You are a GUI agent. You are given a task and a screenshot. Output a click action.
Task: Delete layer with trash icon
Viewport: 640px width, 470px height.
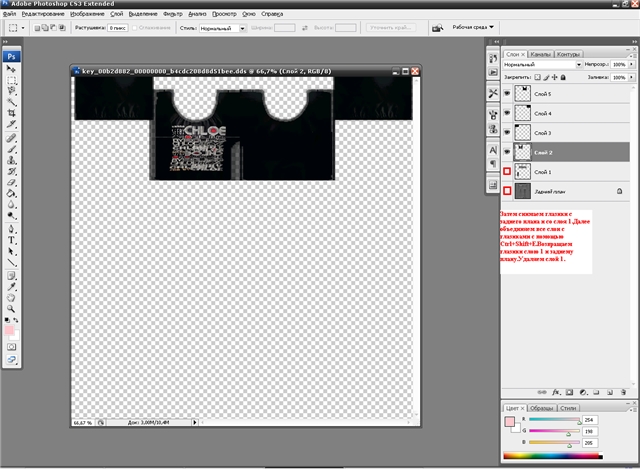(x=623, y=392)
